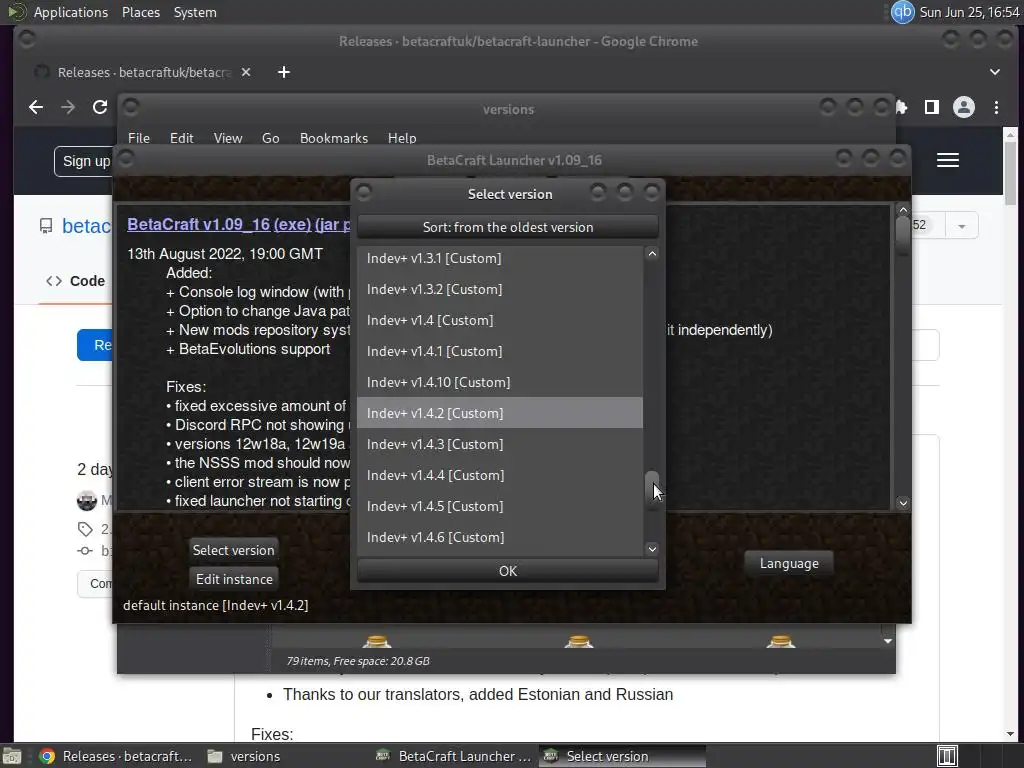Switch to BetaCraft Launcher taskbar item

point(455,756)
